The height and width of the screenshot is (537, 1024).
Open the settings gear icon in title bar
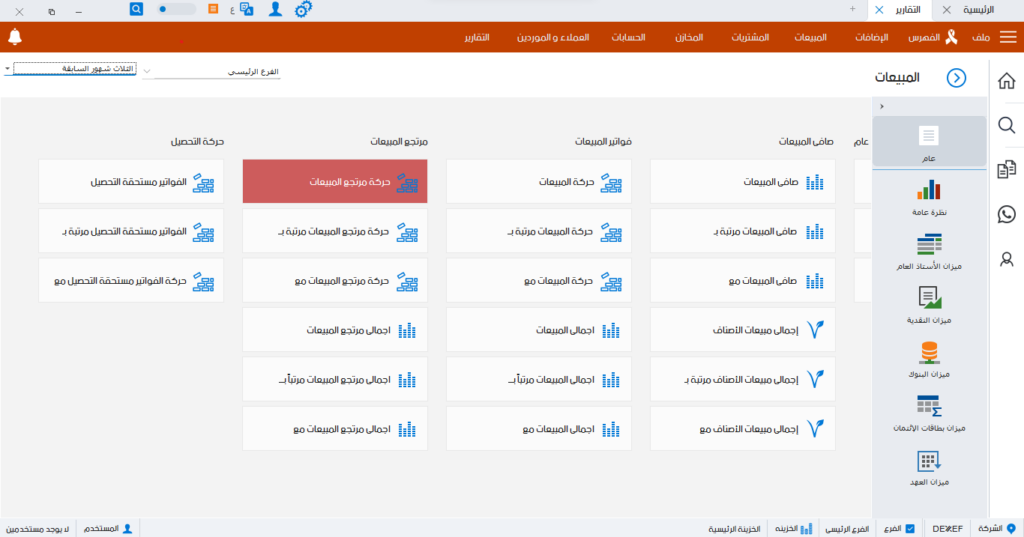tap(303, 9)
